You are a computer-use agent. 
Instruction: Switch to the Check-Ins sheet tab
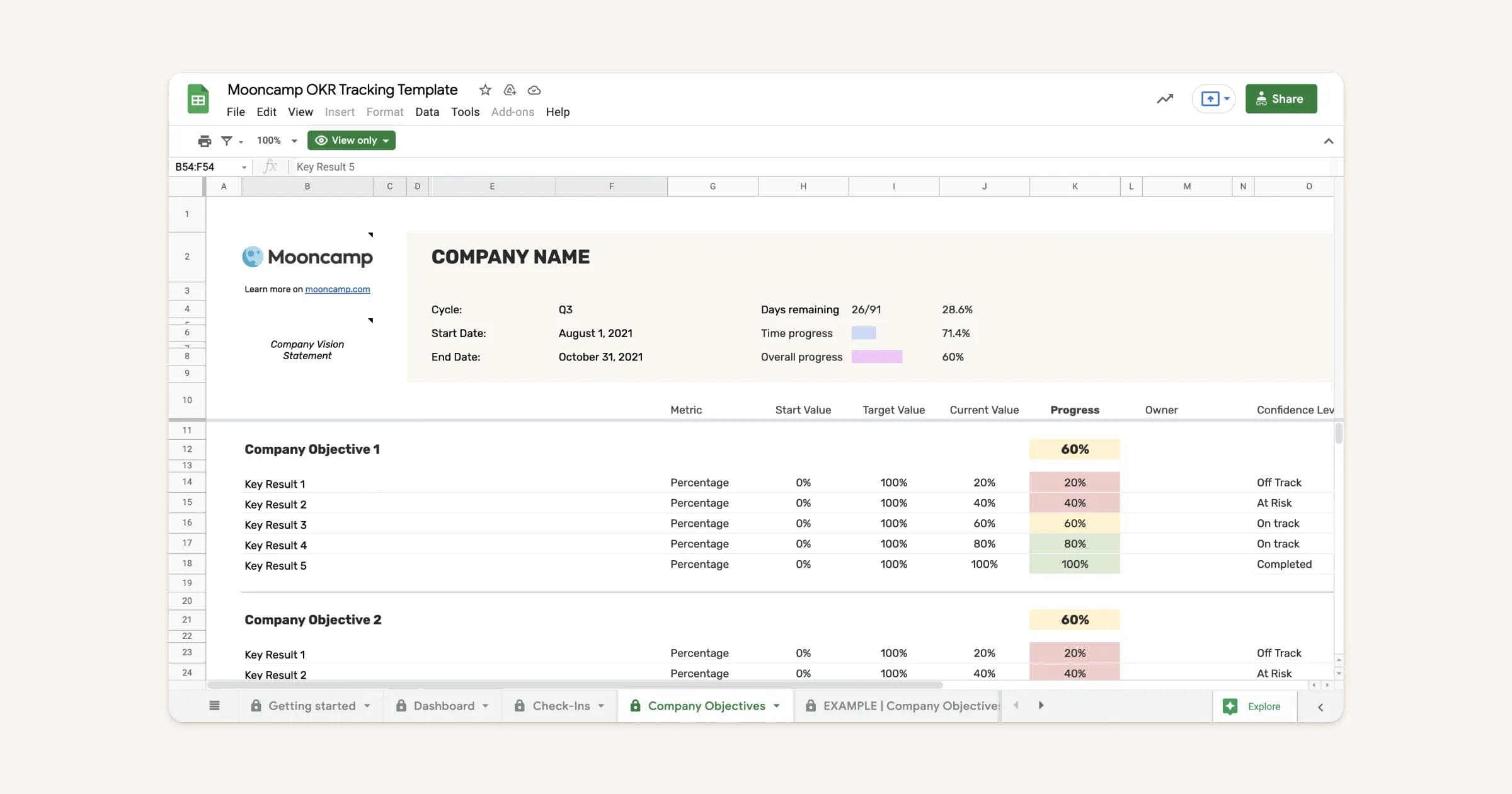(561, 706)
